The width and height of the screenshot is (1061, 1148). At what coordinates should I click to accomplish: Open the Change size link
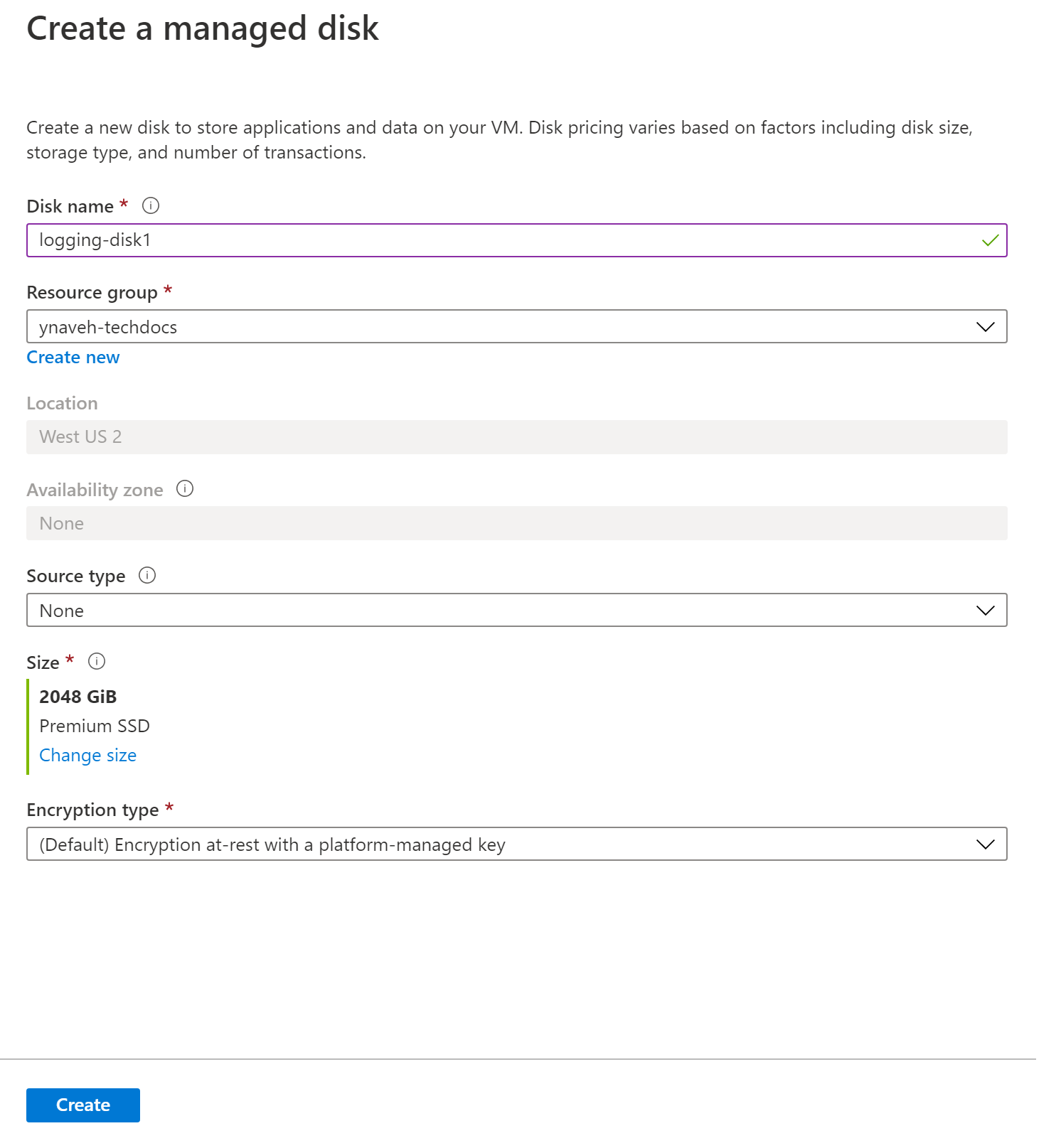[x=87, y=755]
